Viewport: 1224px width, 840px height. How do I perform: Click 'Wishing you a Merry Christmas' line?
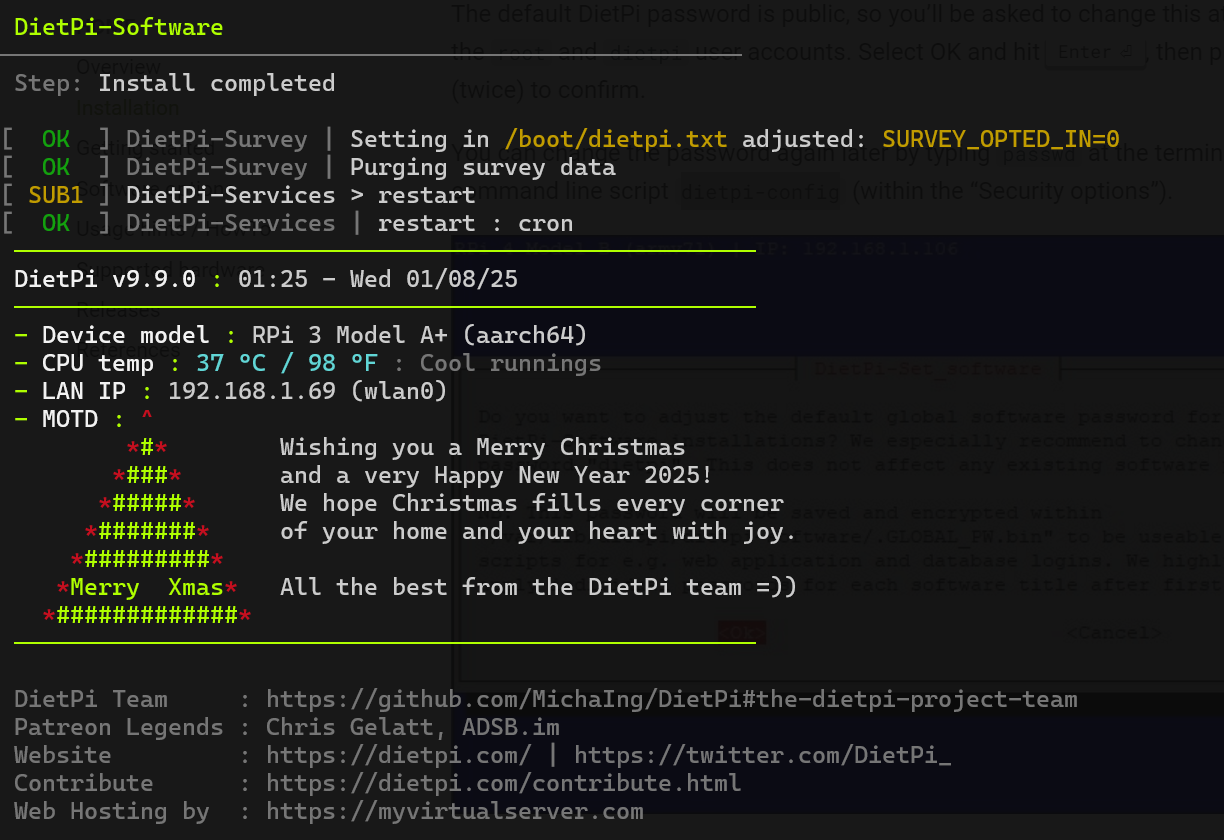[x=483, y=447]
